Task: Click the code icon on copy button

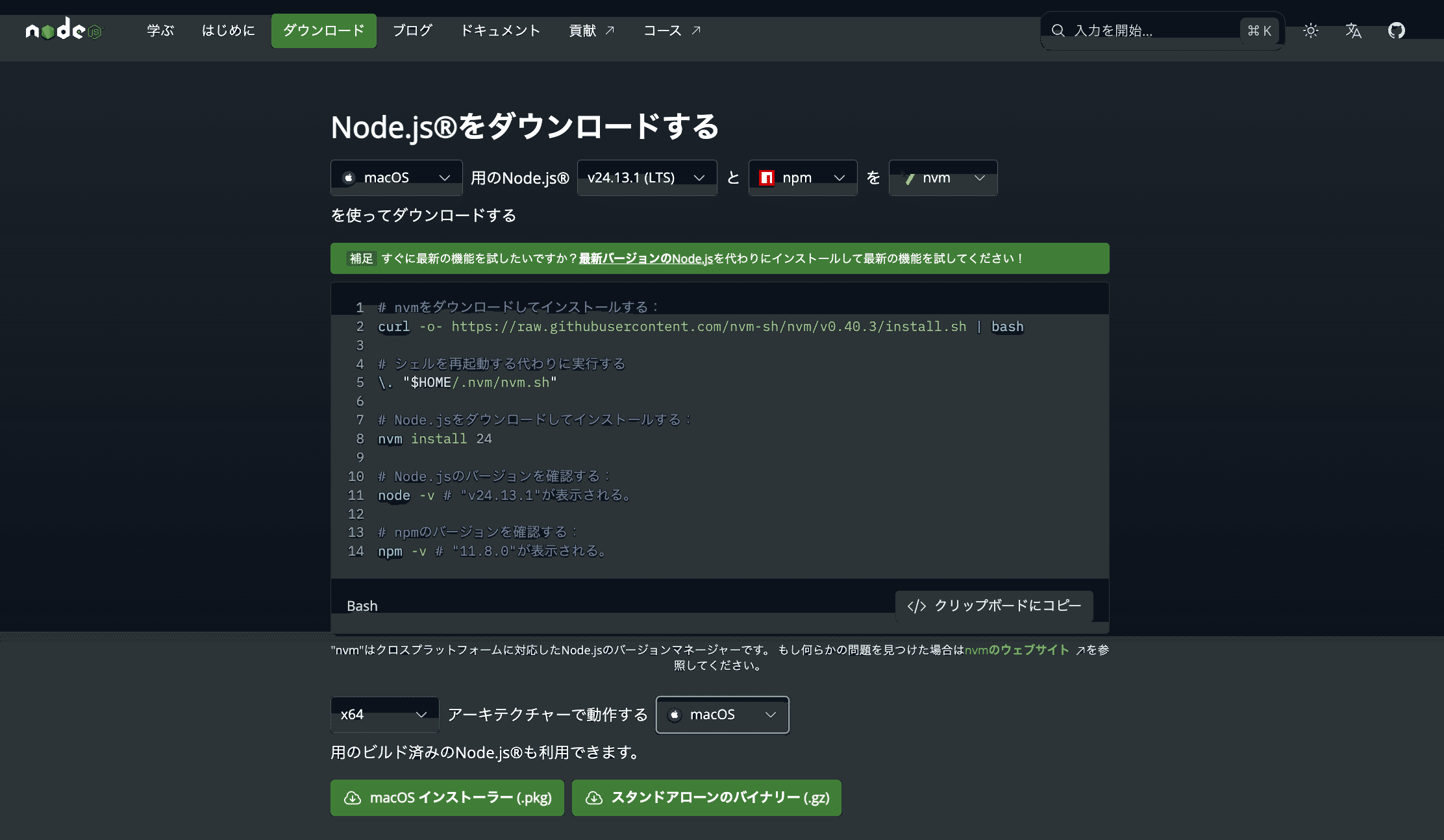Action: 916,606
